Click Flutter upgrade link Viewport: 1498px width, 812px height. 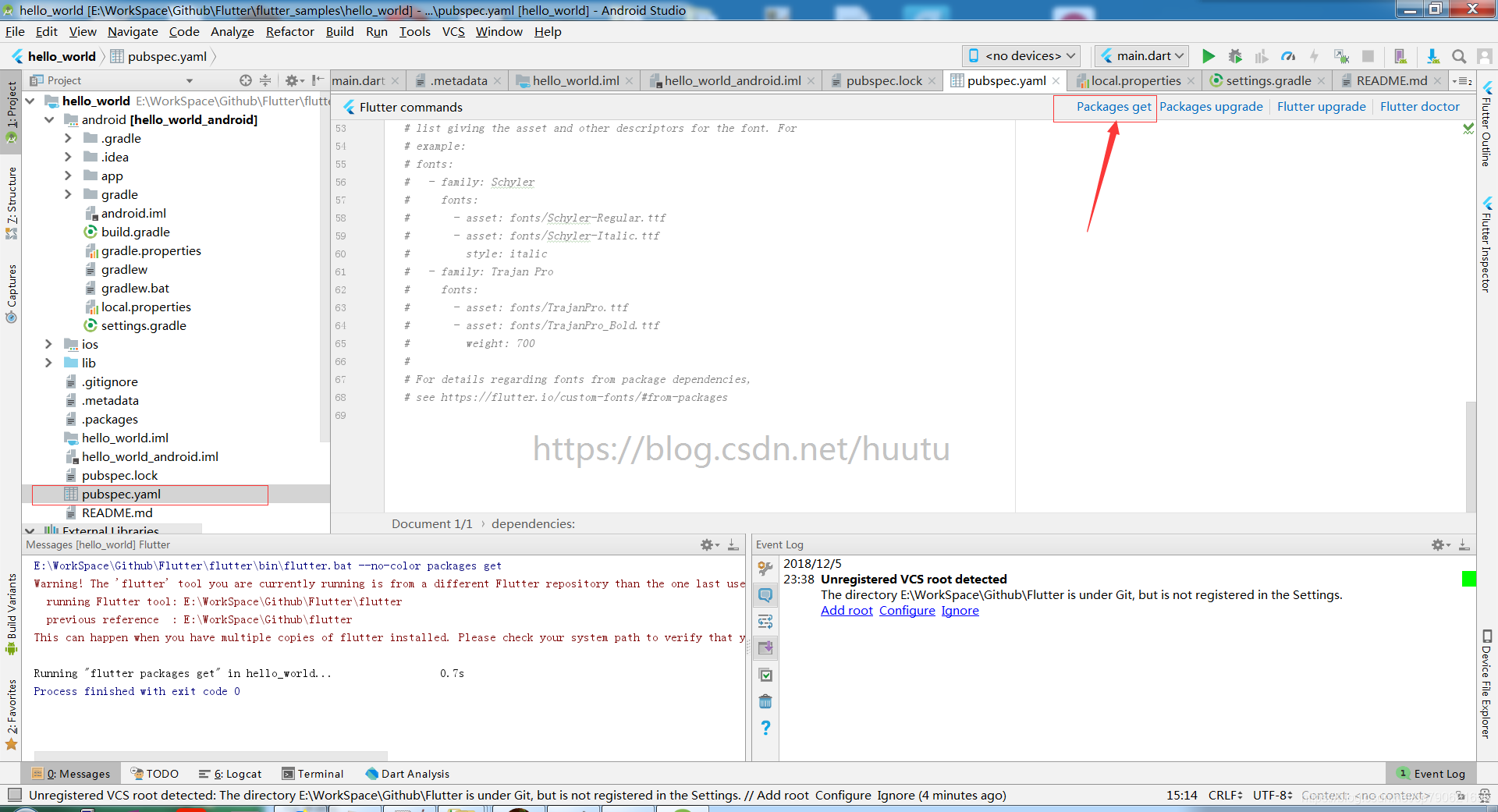(x=1321, y=107)
